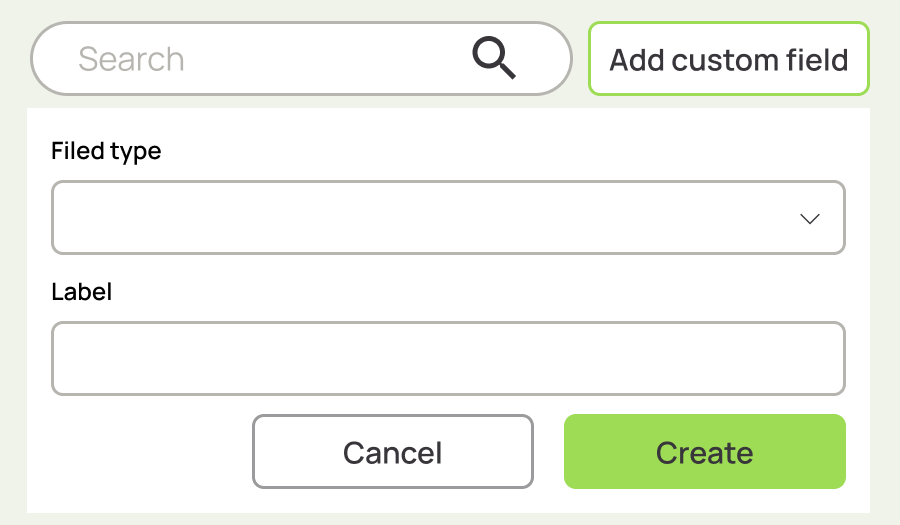Click the rounded search bar
The height and width of the screenshot is (525, 900).
(300, 59)
